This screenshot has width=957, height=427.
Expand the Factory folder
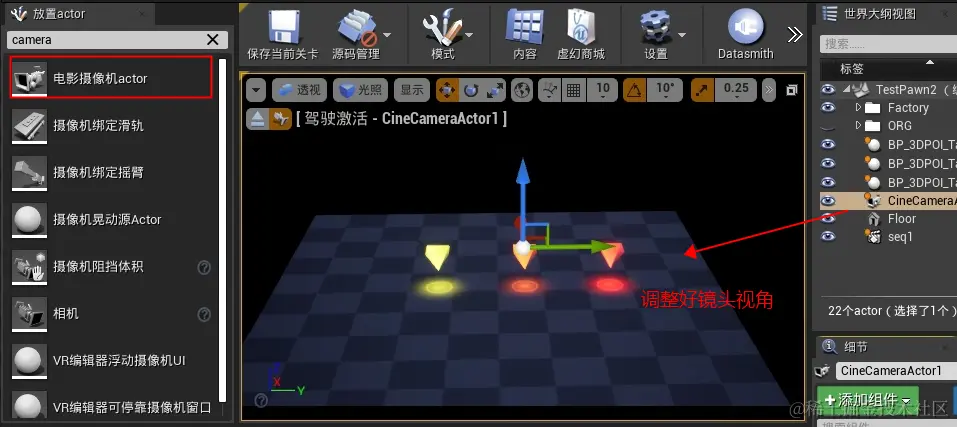point(858,107)
